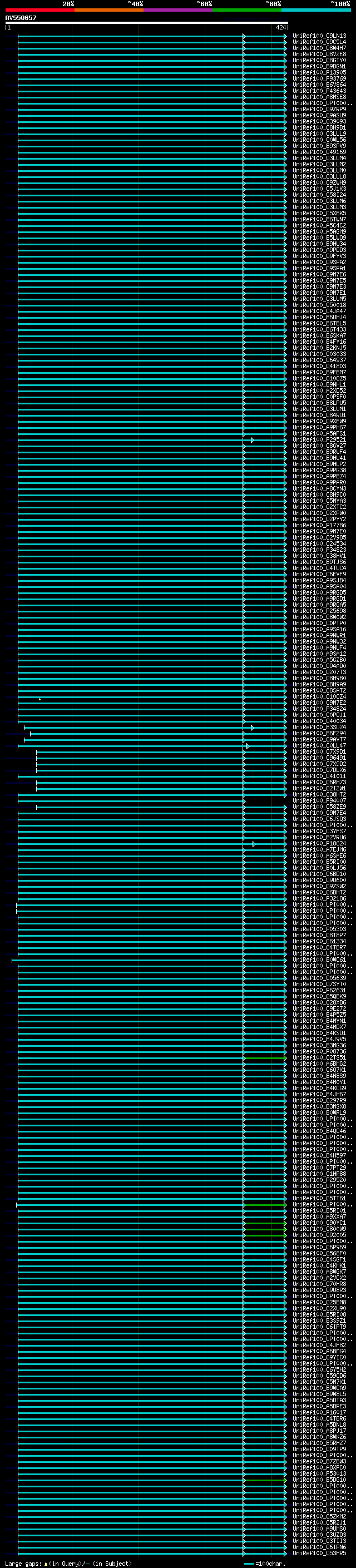Open the UniRef100_P43643 hit label

[x=319, y=91]
